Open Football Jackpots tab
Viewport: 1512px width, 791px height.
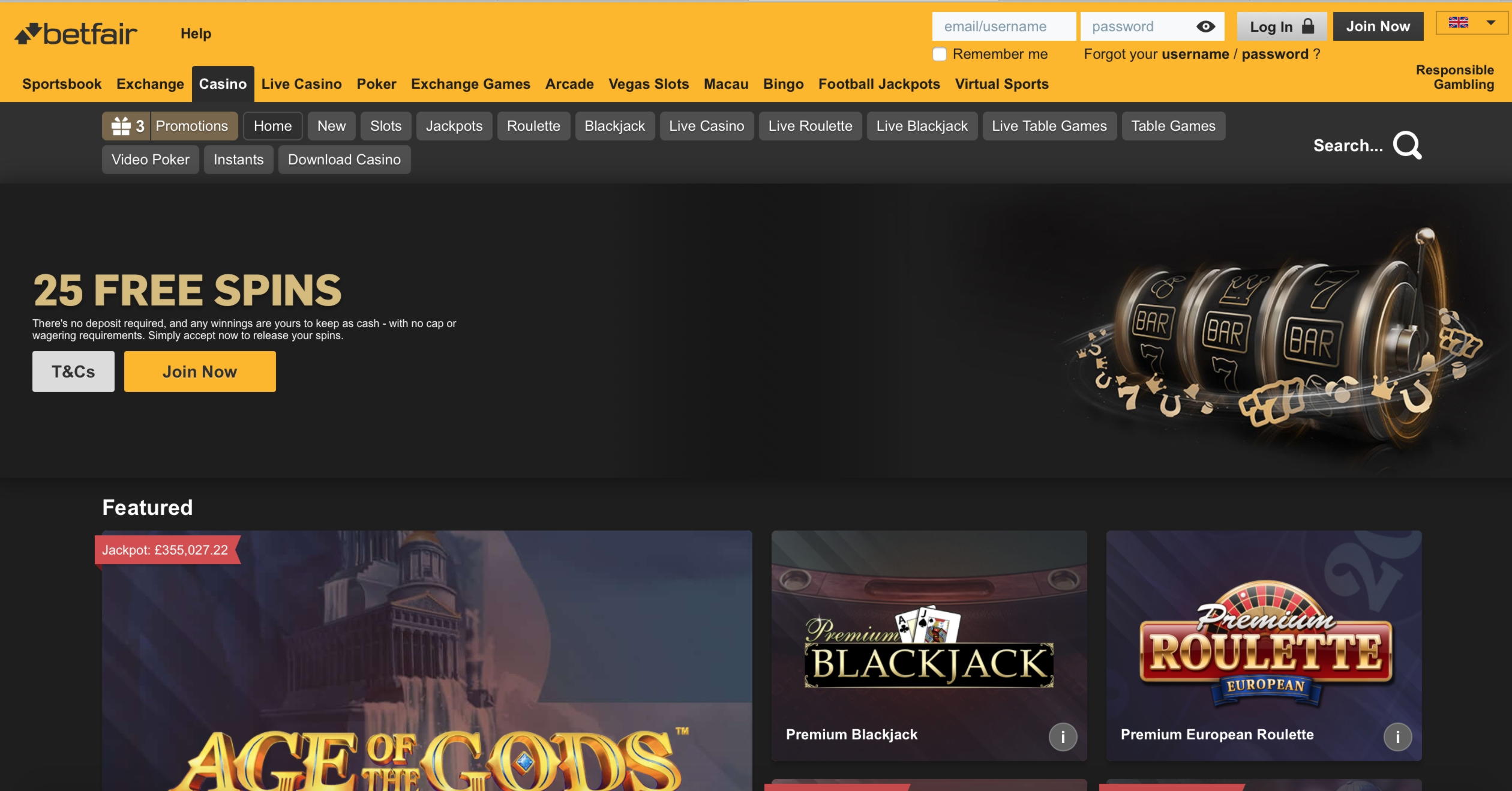(x=879, y=84)
